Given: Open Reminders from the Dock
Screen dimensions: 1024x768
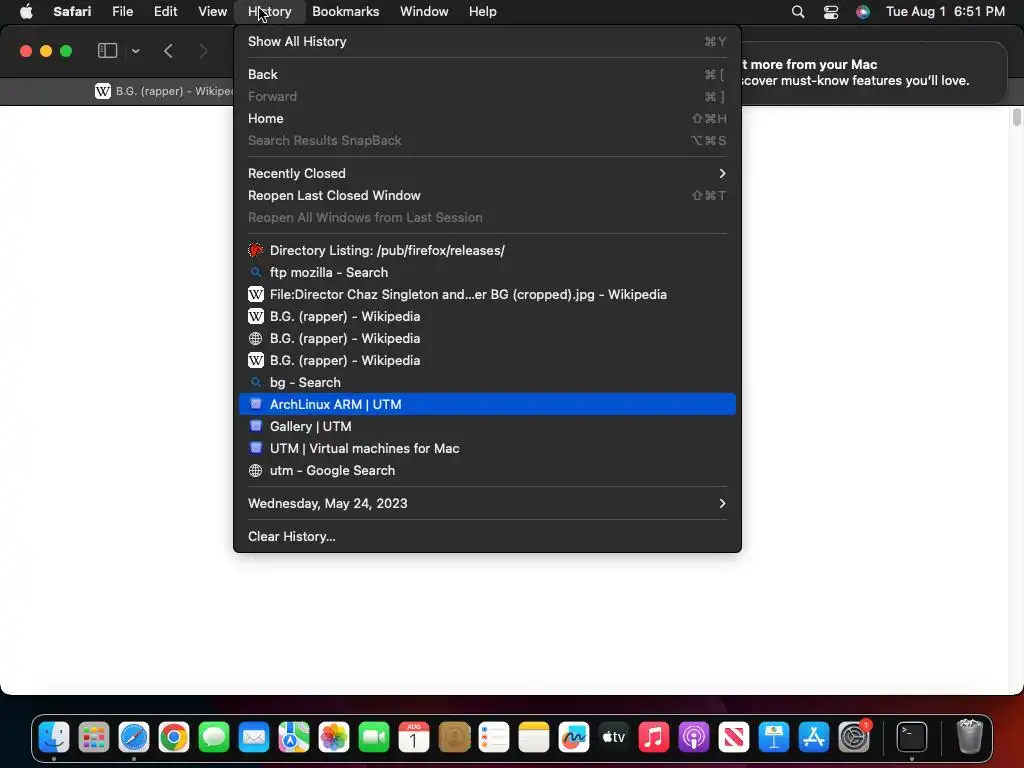Looking at the screenshot, I should 494,737.
